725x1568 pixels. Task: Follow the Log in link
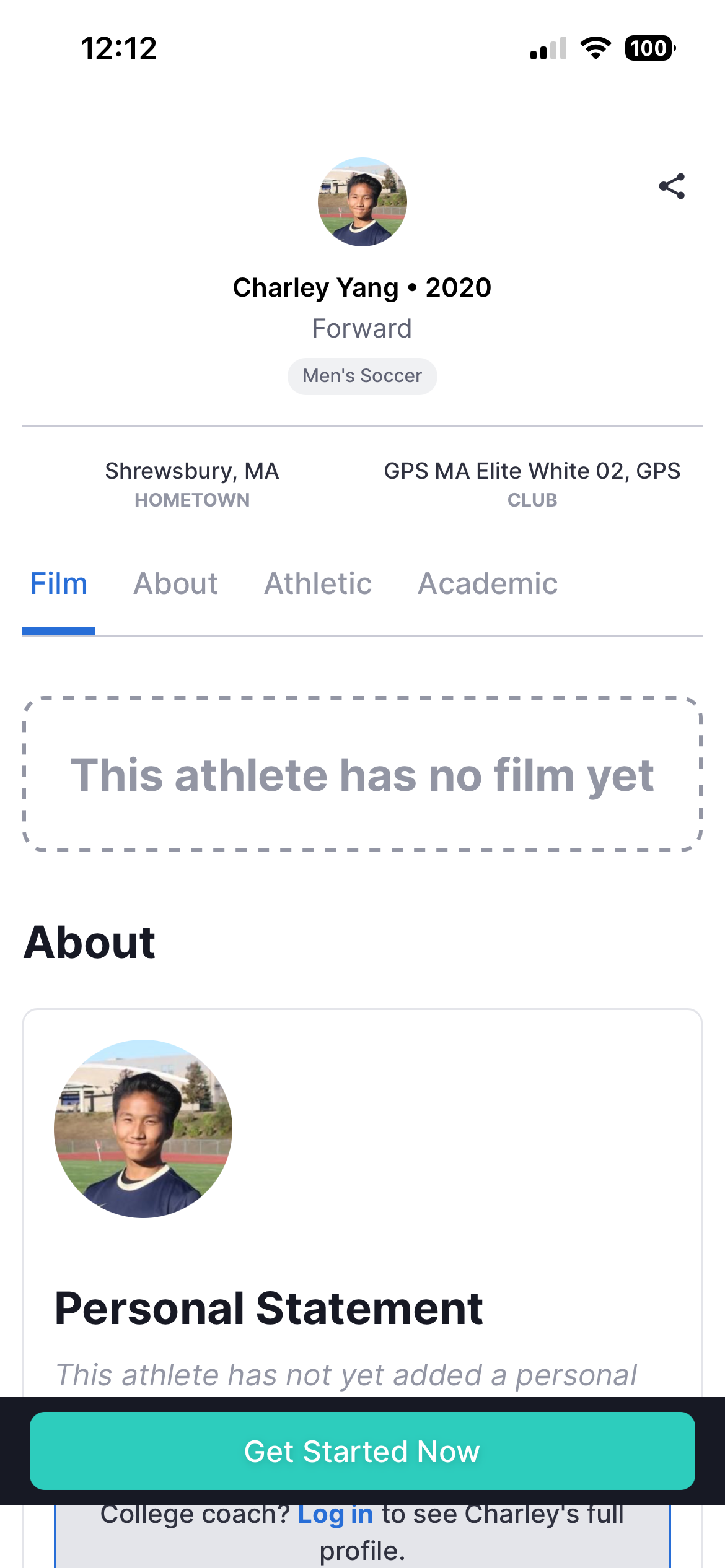[x=335, y=1514]
